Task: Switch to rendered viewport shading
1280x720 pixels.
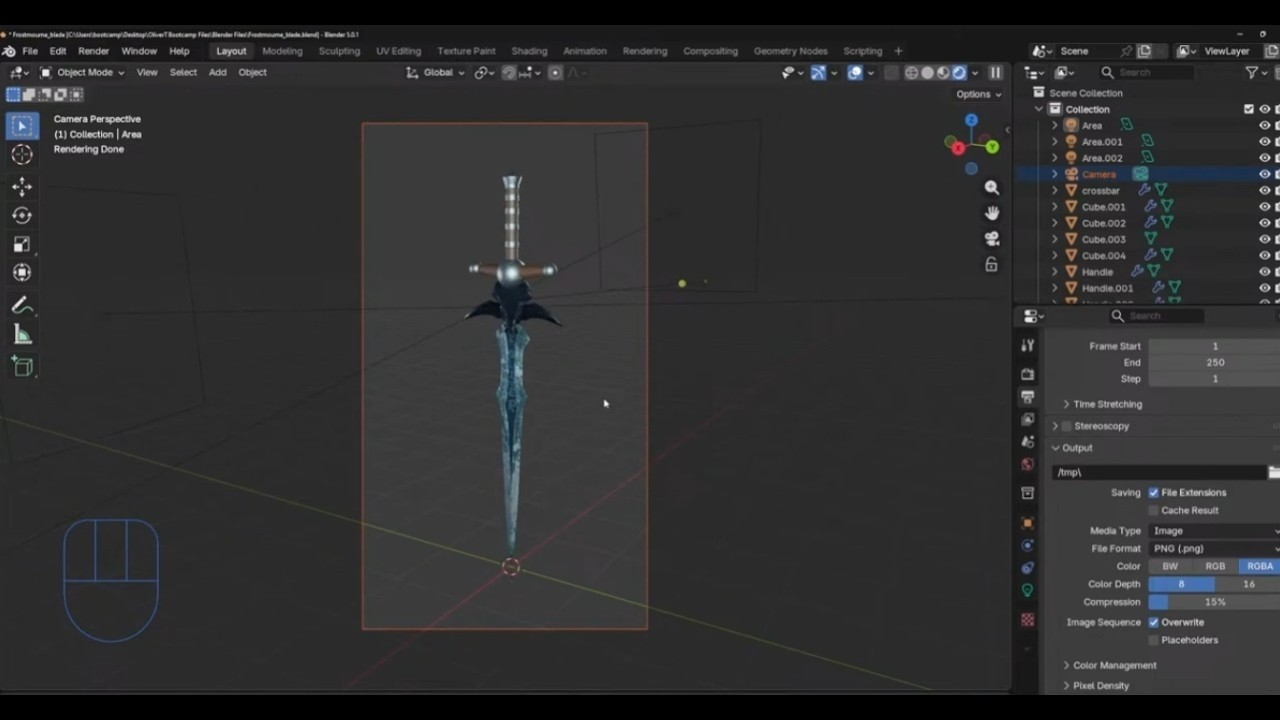Action: (x=959, y=72)
